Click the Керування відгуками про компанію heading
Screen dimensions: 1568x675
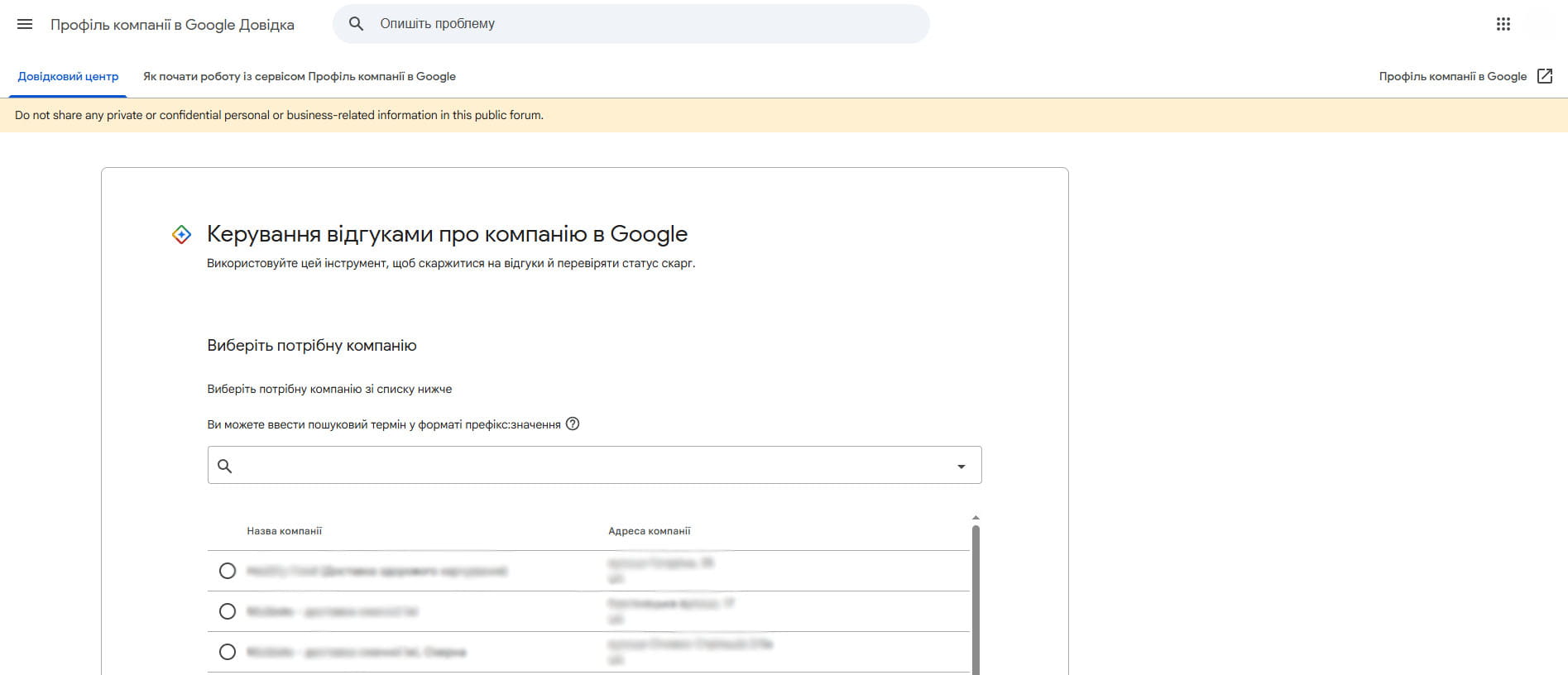pyautogui.click(x=447, y=234)
